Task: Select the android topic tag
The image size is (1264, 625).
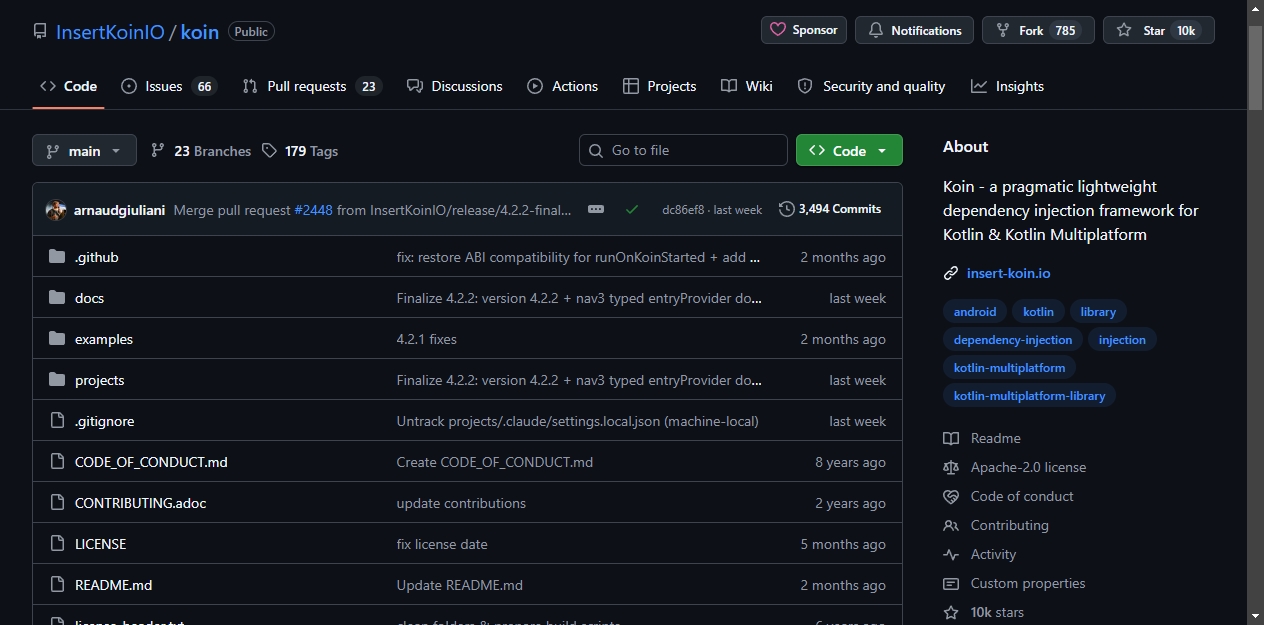Action: click(x=975, y=312)
